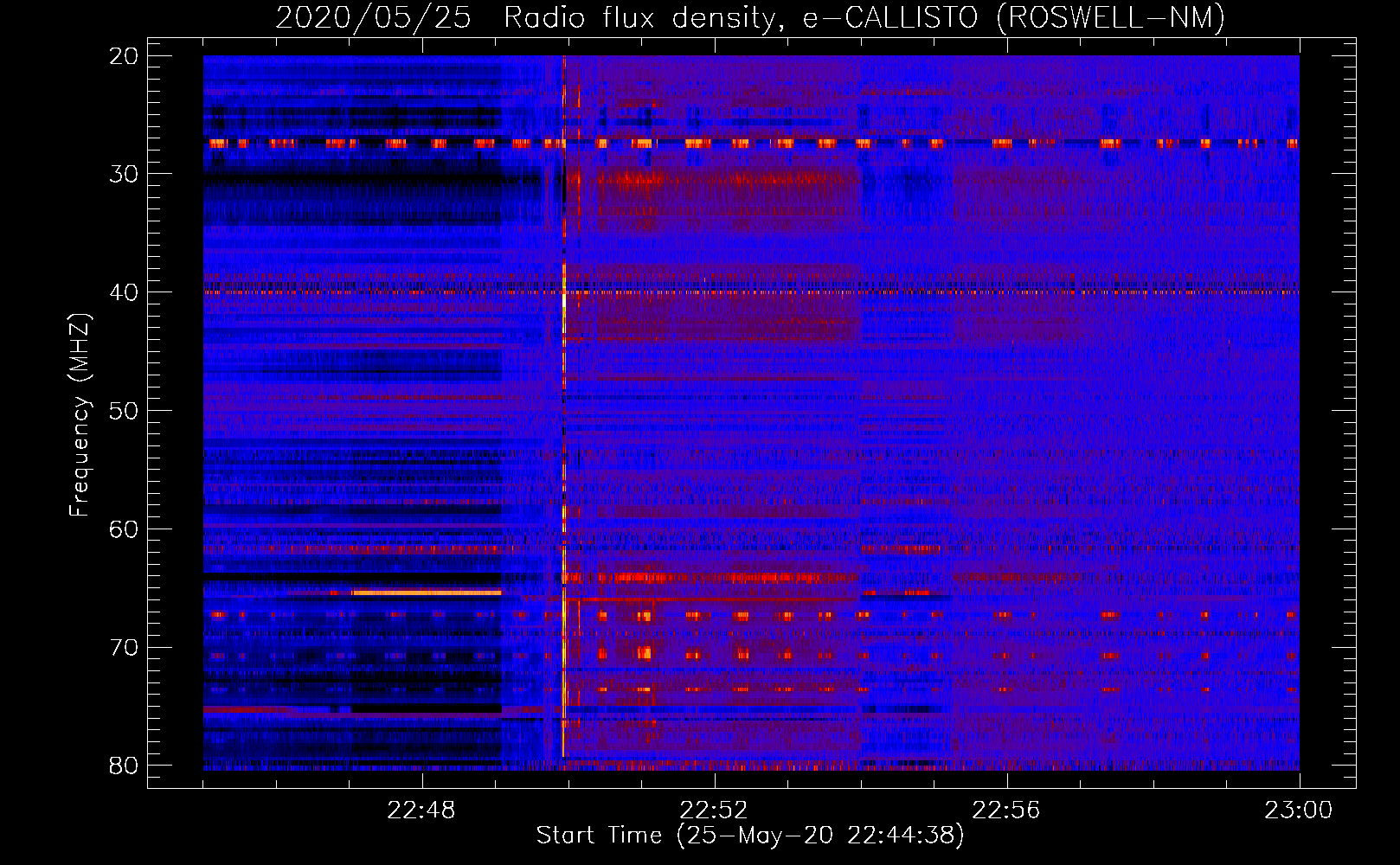Click the "80" frequency tick label

click(124, 766)
